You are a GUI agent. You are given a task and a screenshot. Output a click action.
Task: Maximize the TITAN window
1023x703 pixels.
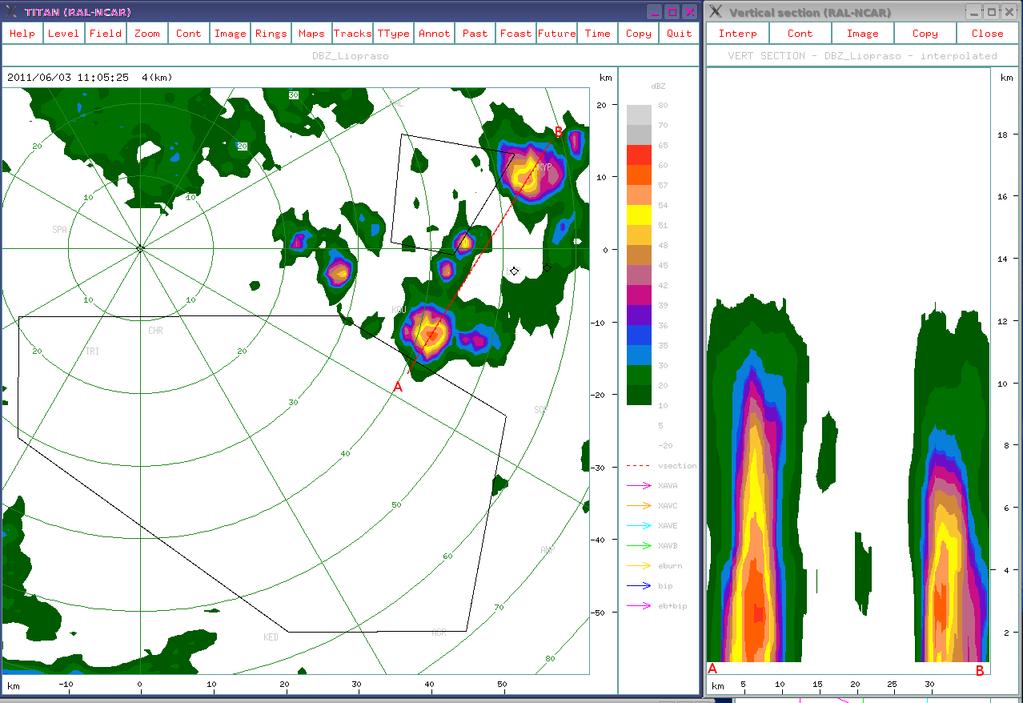(x=672, y=12)
